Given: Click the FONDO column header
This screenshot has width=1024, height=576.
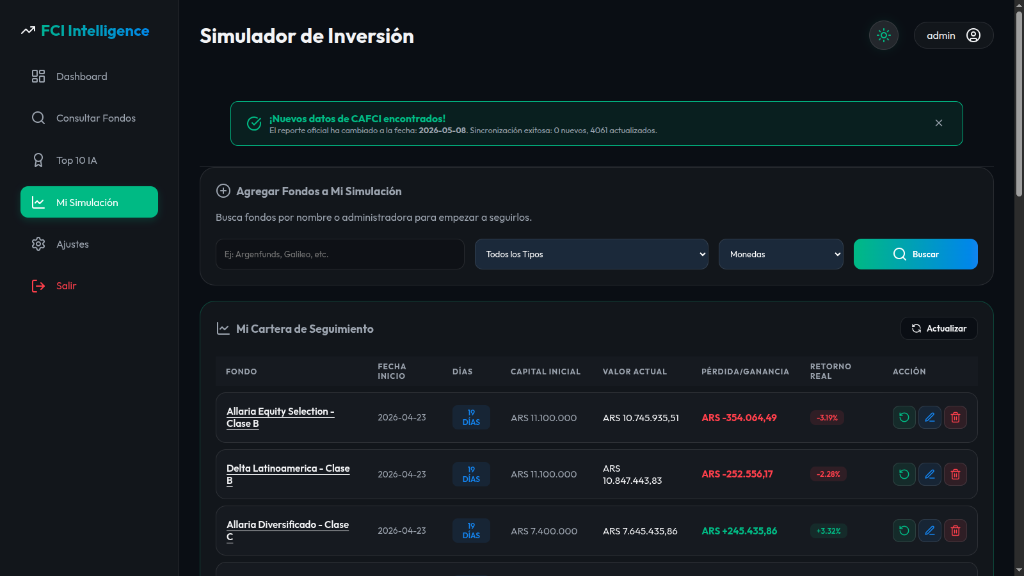Looking at the screenshot, I should click(241, 372).
